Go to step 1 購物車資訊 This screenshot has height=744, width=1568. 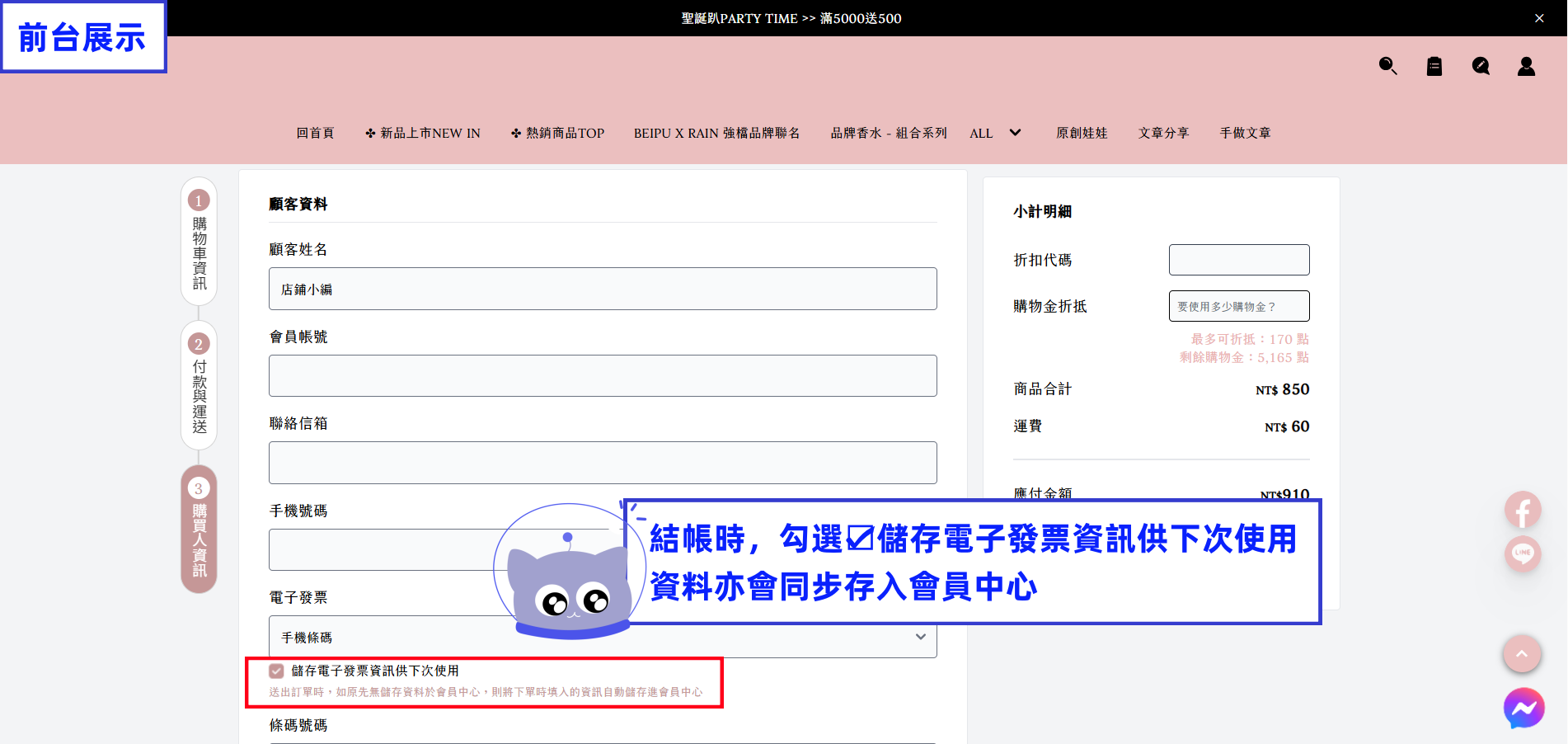199,241
